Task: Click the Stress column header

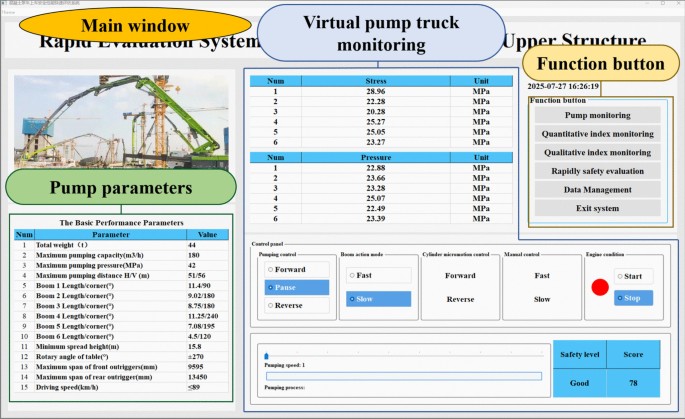Action: click(x=376, y=81)
